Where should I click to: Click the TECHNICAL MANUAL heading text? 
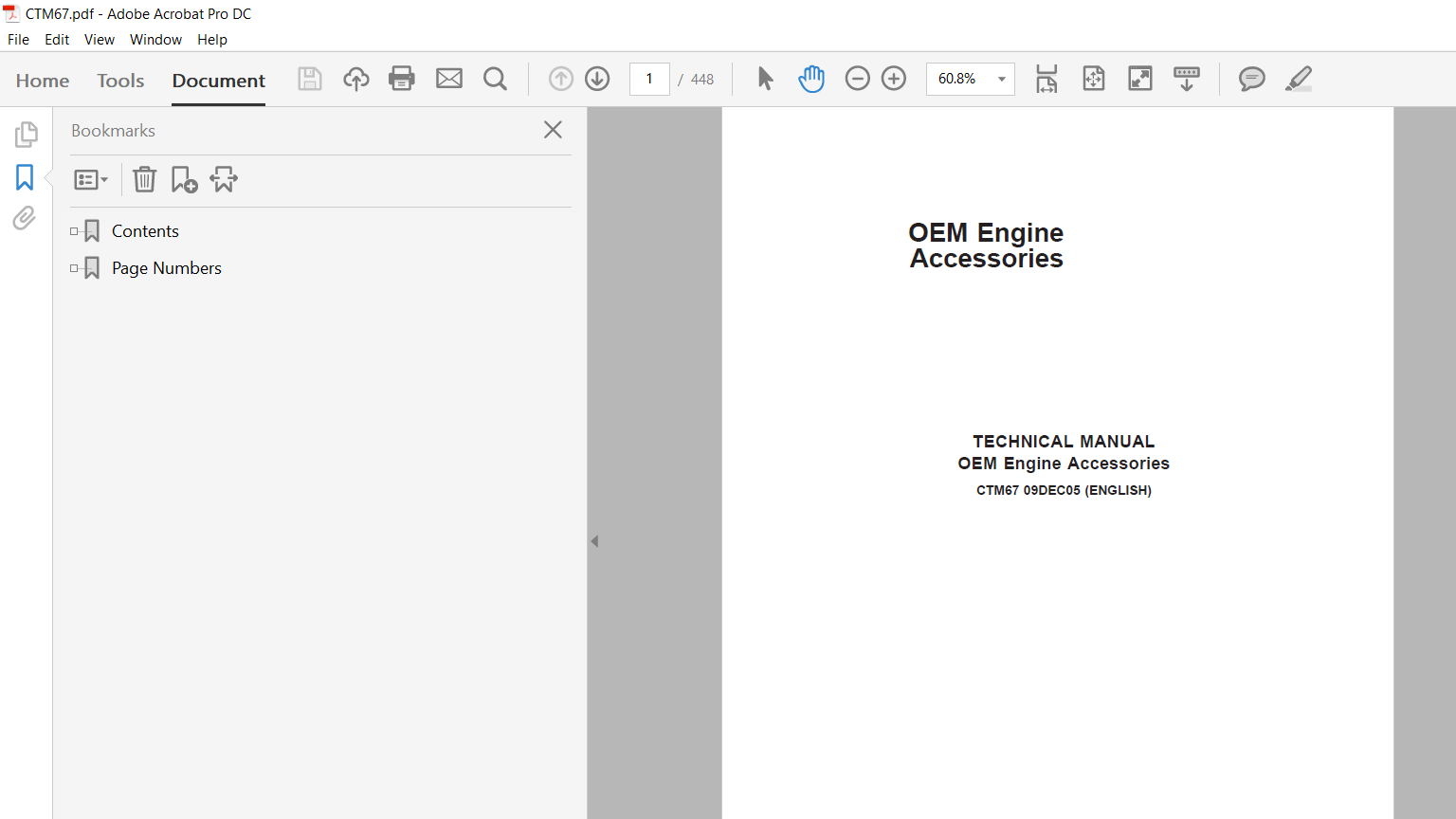click(1064, 442)
